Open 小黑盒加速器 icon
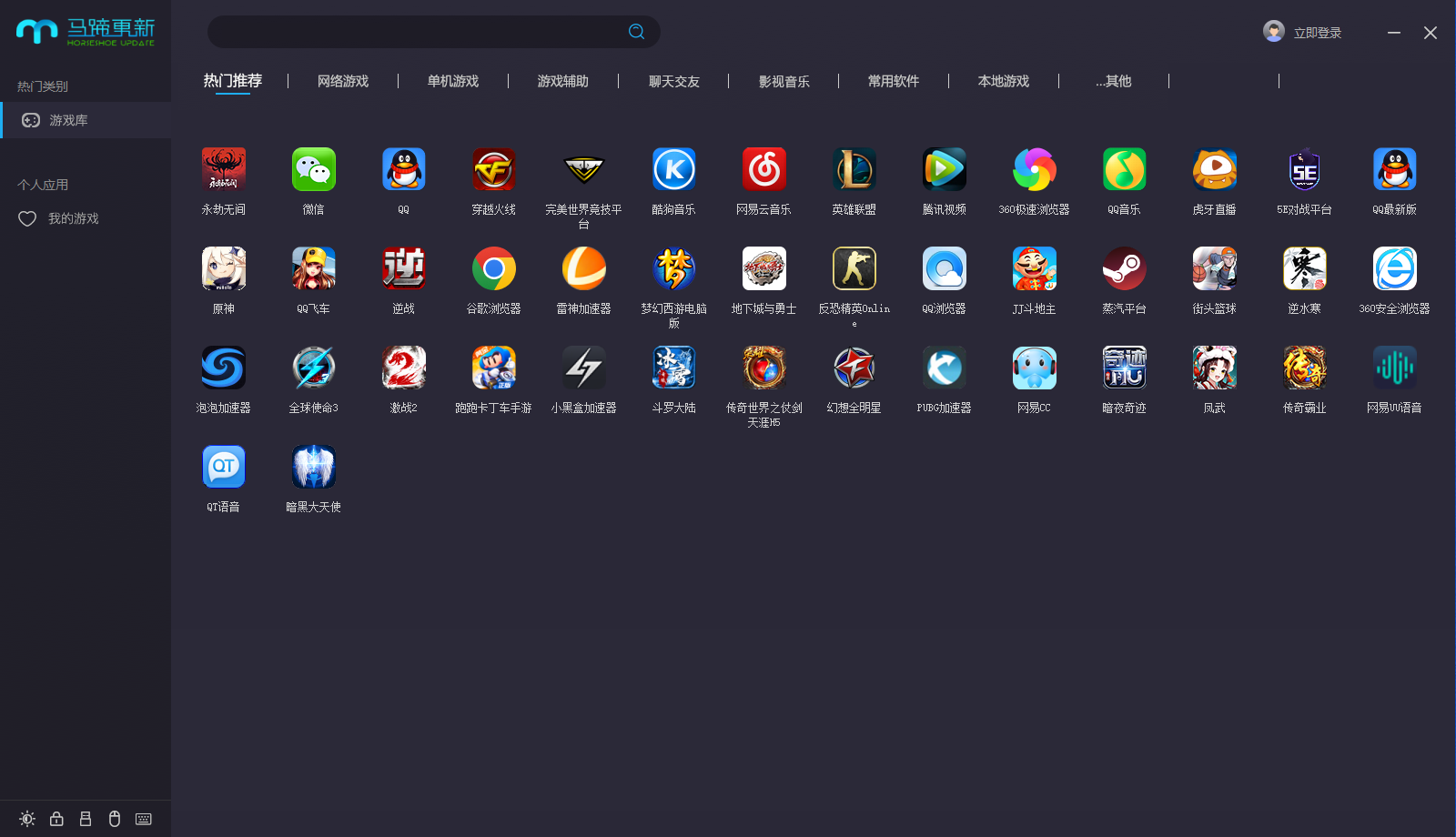1456x837 pixels. 583,368
